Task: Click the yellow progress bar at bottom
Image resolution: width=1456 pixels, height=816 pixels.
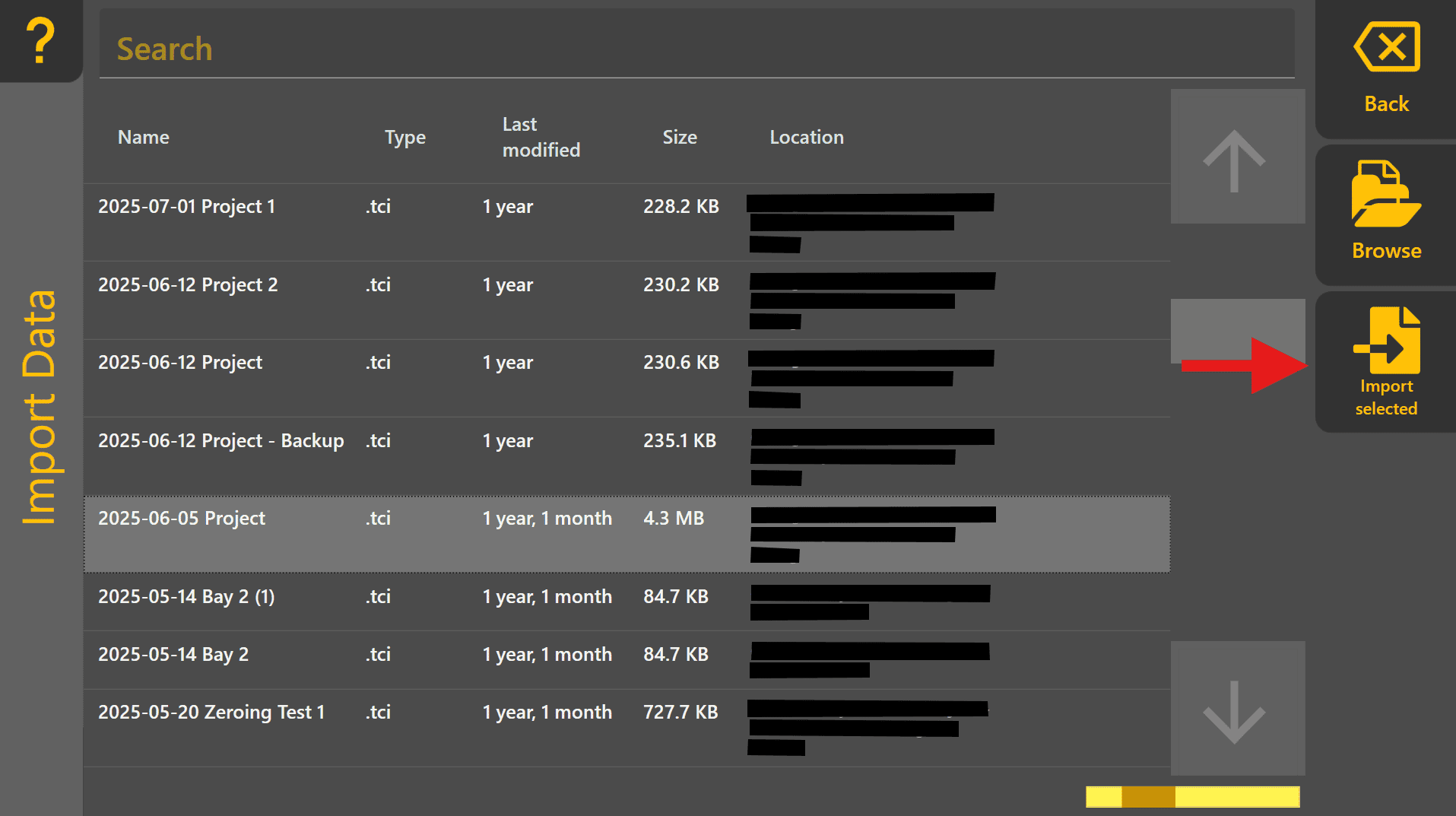Action: 1192,796
